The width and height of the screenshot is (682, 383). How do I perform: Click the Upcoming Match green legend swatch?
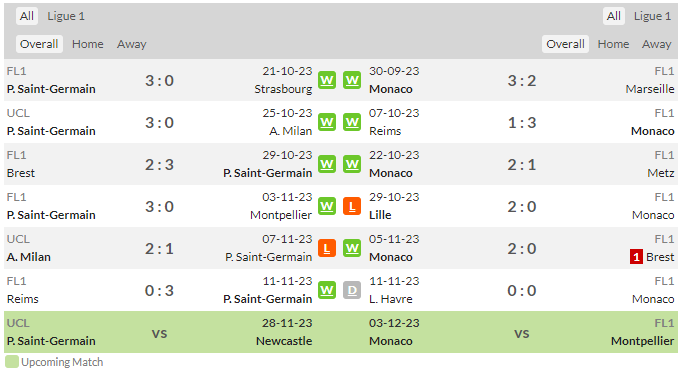click(x=12, y=362)
